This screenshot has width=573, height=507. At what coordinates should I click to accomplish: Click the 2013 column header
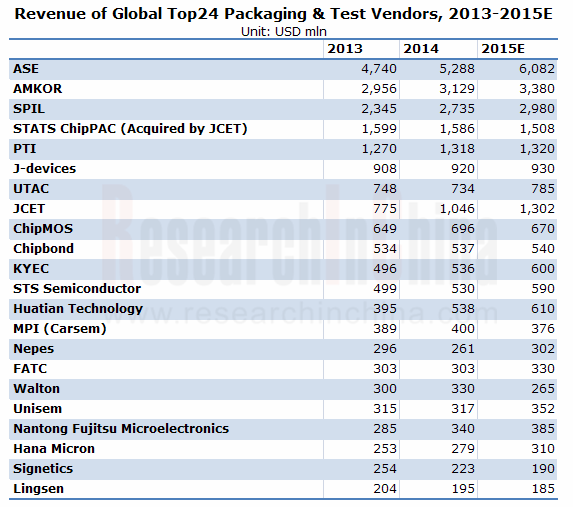click(x=345, y=49)
